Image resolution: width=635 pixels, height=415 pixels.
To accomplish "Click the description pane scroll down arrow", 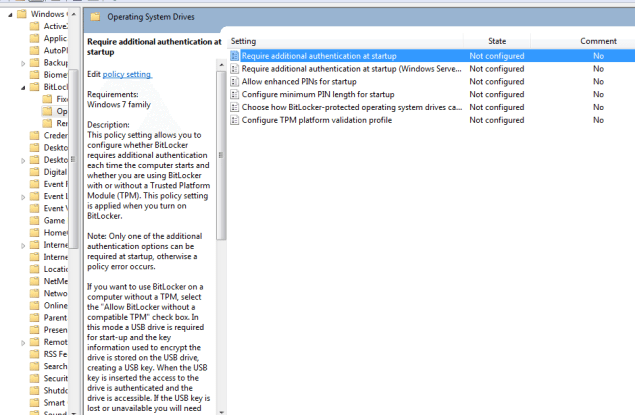I will [221, 412].
